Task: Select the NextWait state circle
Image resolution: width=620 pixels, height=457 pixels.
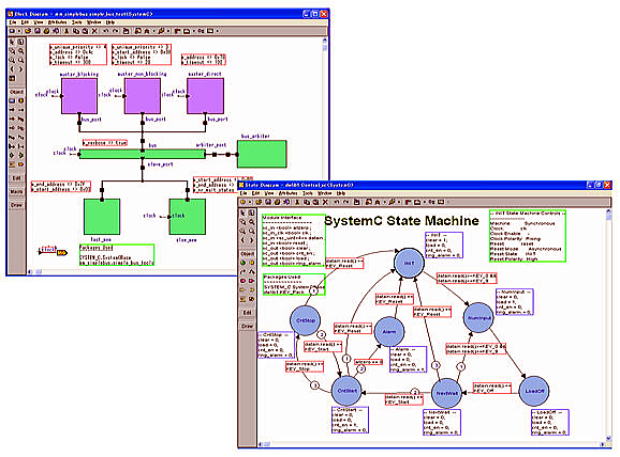Action: 447,393
